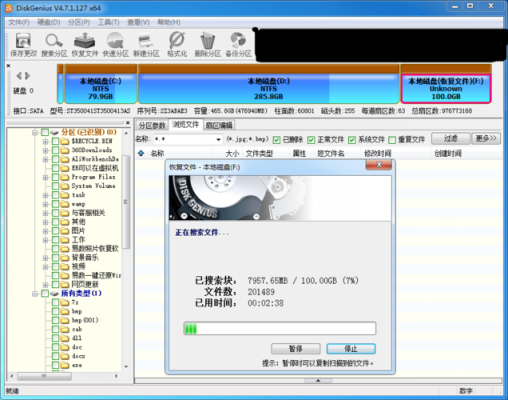Collapse the 分区(已识别) tree node
The image size is (508, 400).
coord(35,133)
